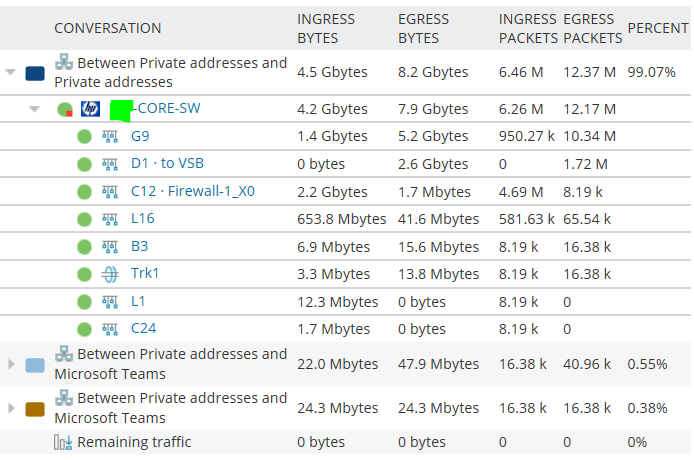Sort by the EGRESS BYTES column header

pyautogui.click(x=423, y=29)
